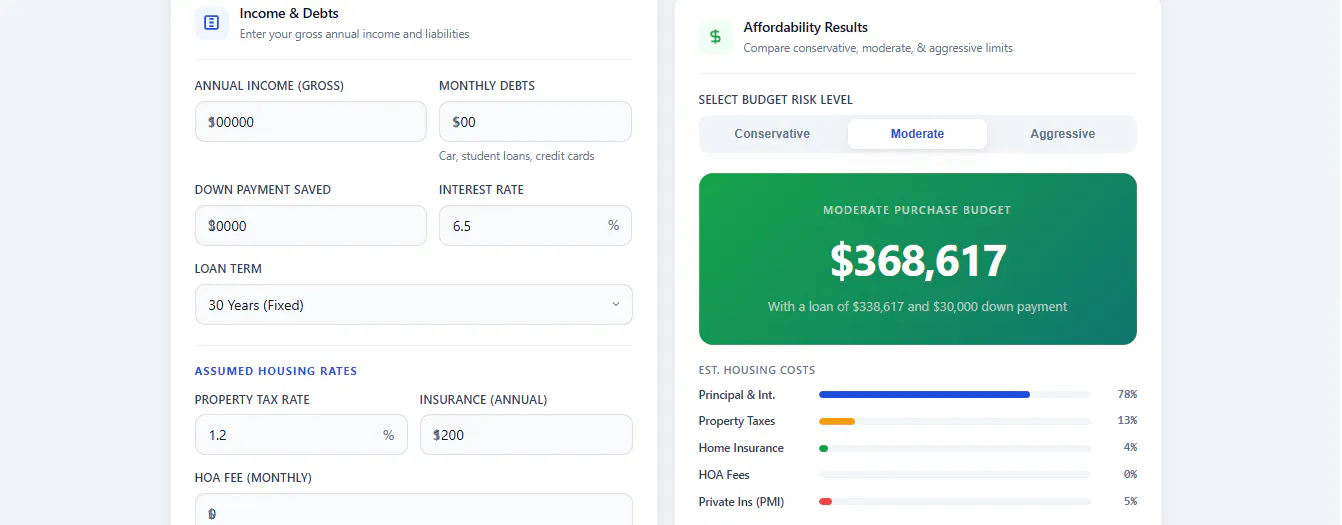Focus the Down Payment Saved field
1342x525 pixels.
[x=311, y=226]
